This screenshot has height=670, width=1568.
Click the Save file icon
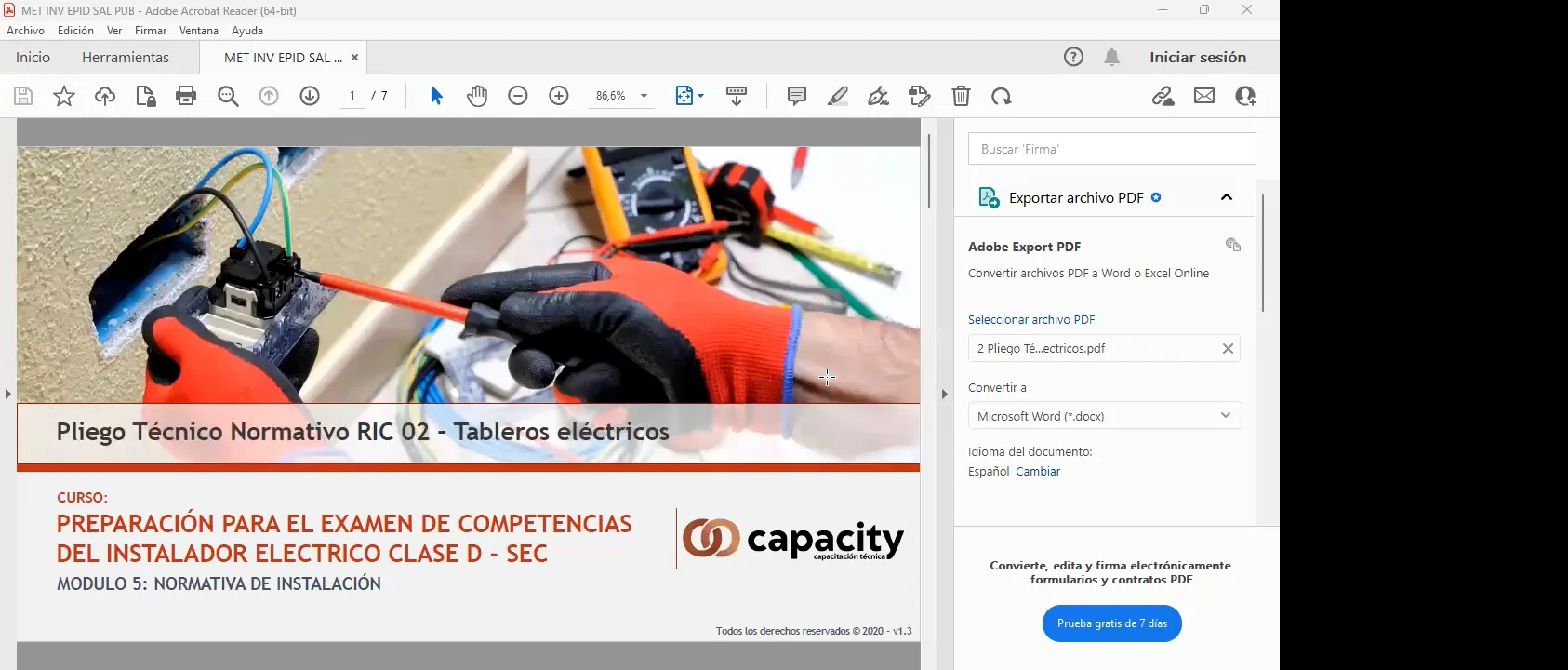click(23, 96)
